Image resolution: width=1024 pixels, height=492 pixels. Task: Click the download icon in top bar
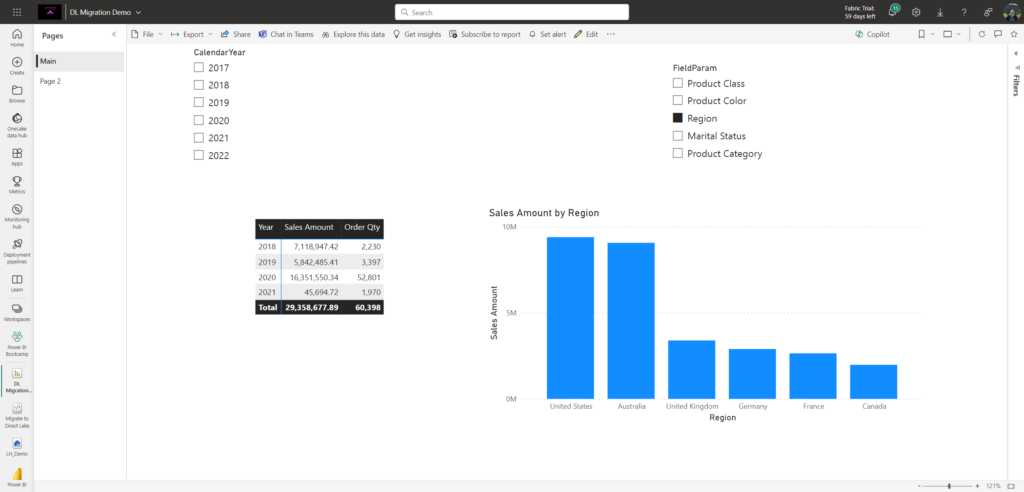(x=940, y=12)
